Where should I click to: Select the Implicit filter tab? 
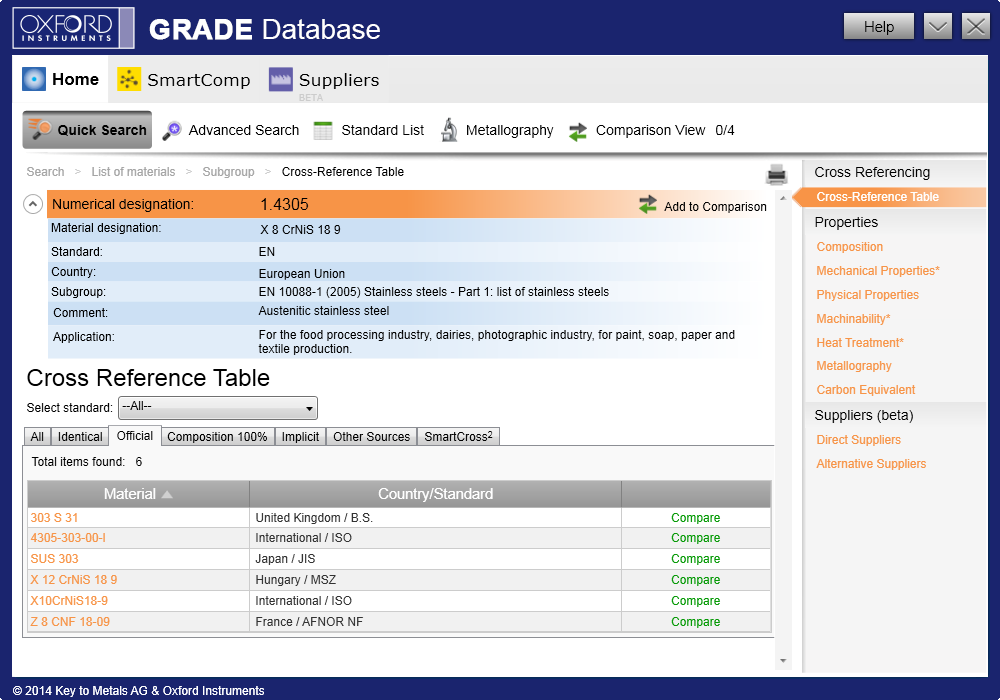[x=300, y=437]
